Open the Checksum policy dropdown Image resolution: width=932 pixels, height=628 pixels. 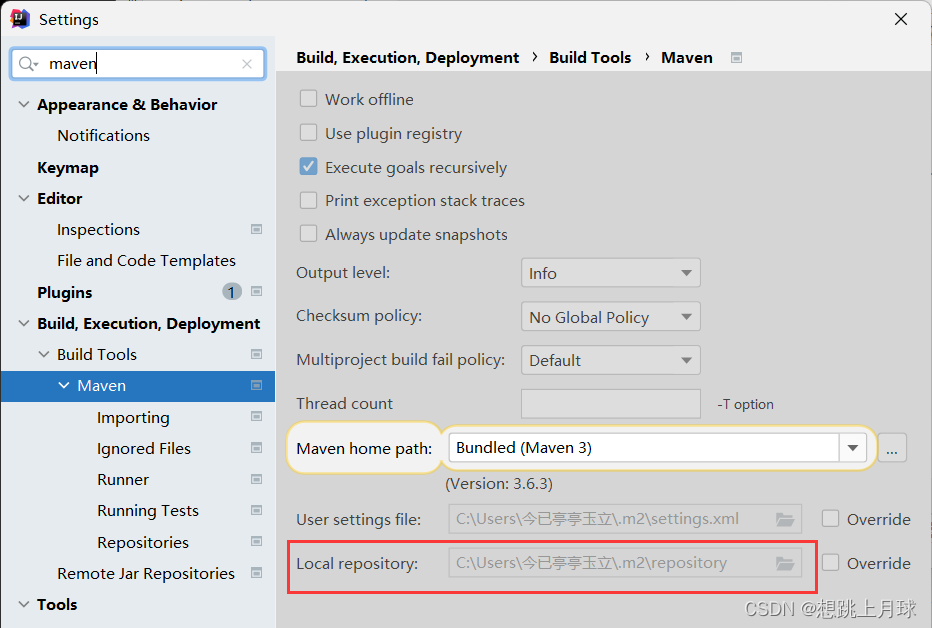[611, 317]
